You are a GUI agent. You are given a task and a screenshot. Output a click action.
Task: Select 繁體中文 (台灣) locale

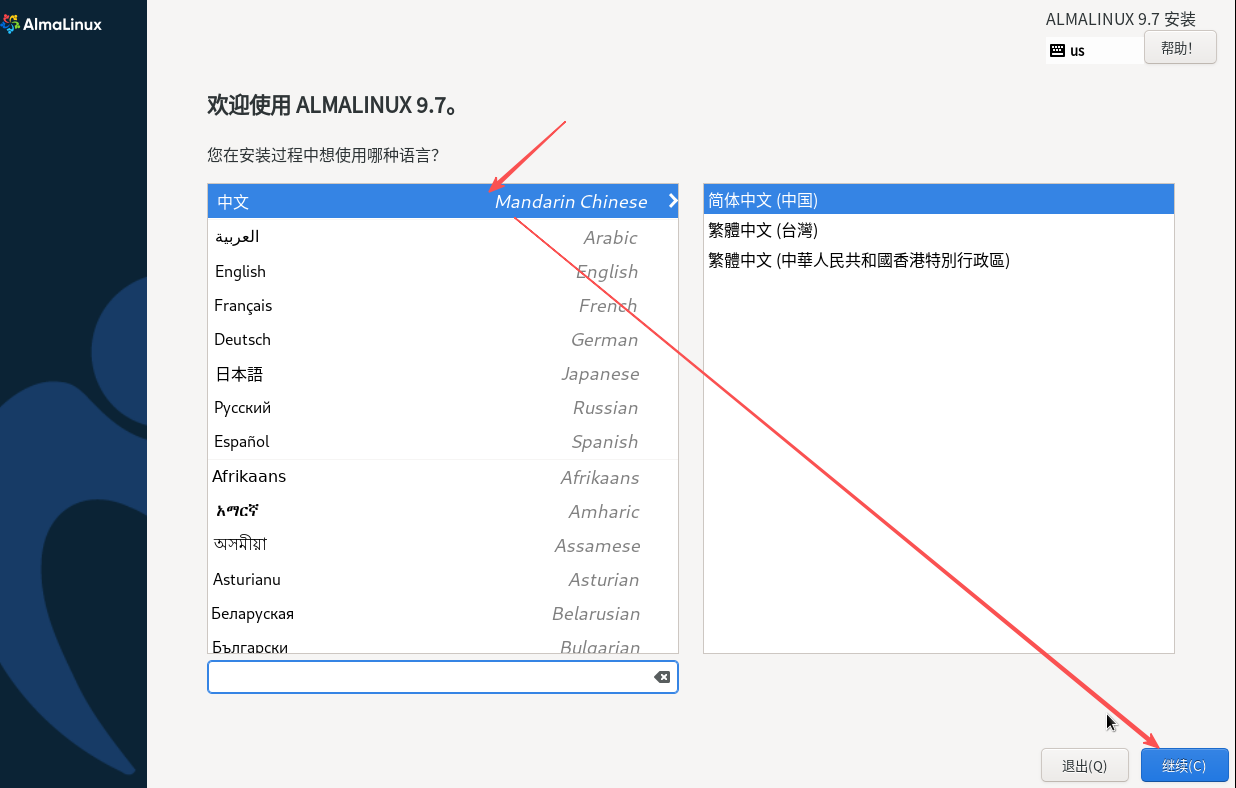938,230
